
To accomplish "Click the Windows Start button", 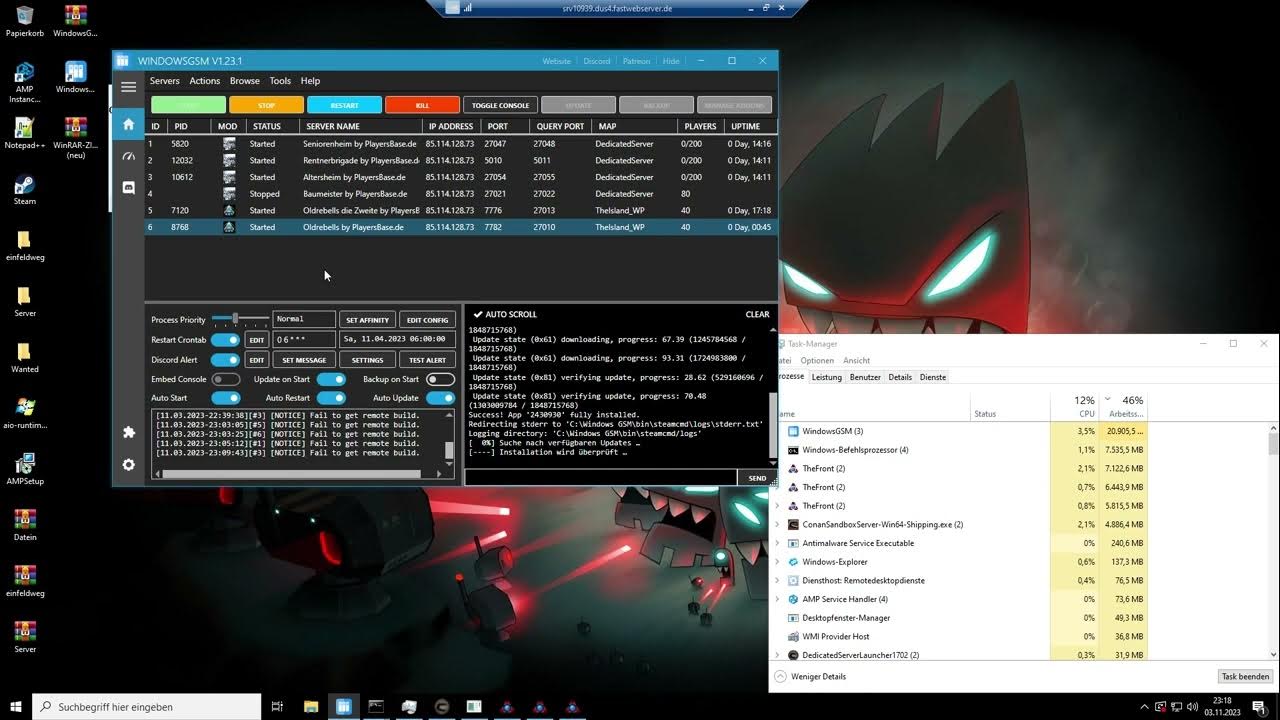I will tap(16, 706).
